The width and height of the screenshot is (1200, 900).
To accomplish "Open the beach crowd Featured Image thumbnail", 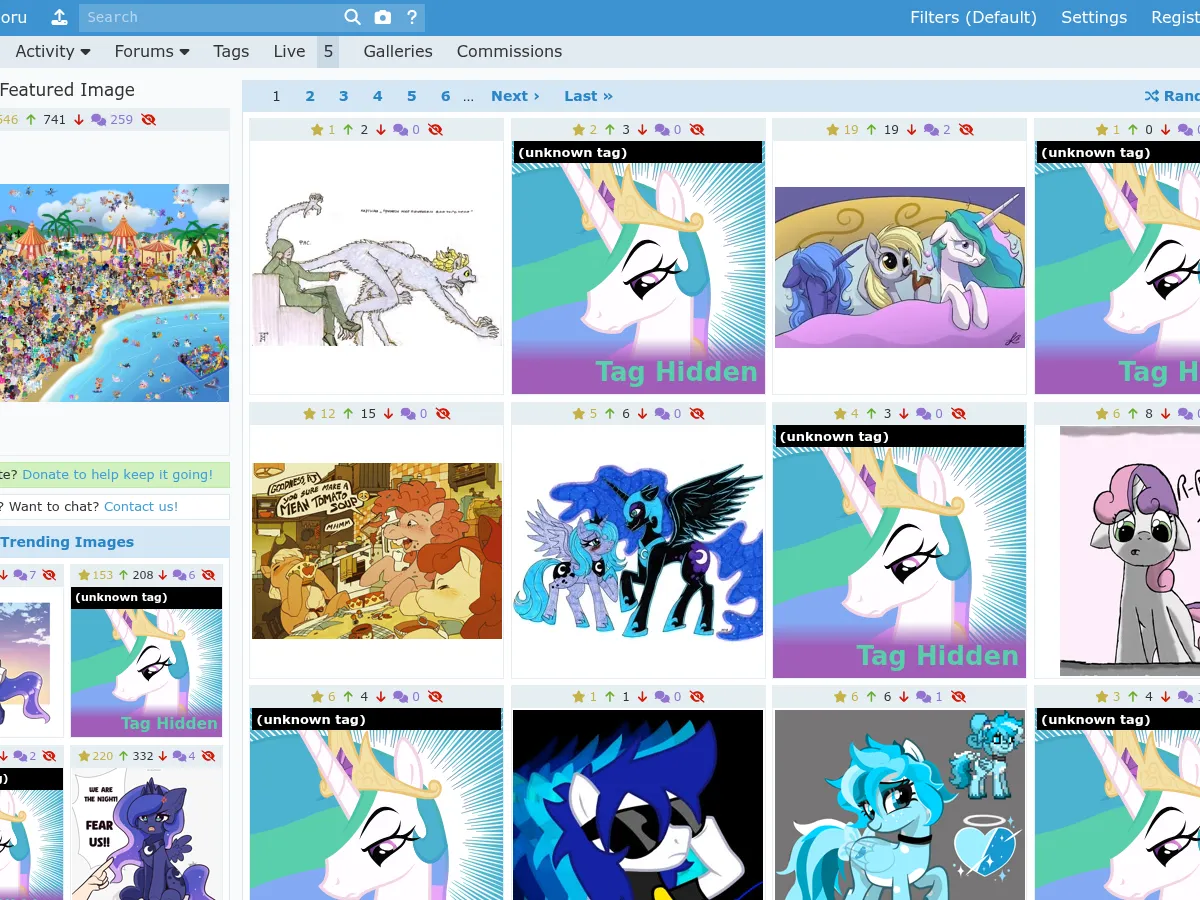I will (114, 293).
